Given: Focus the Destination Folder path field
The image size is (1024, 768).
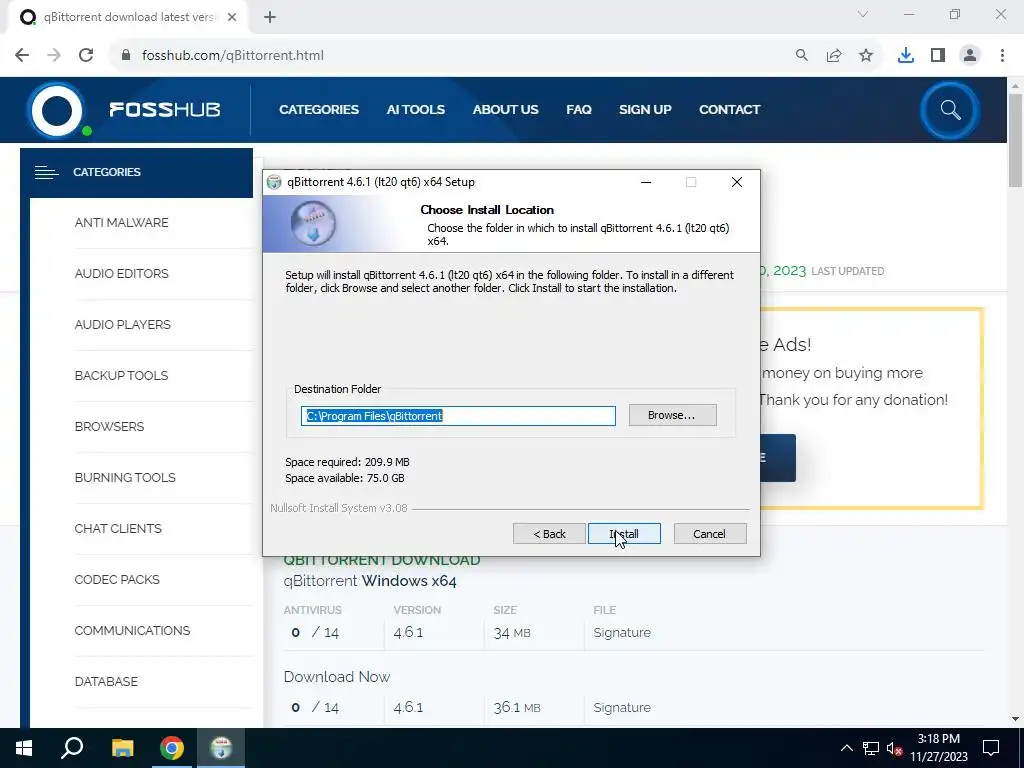Looking at the screenshot, I should 458,416.
